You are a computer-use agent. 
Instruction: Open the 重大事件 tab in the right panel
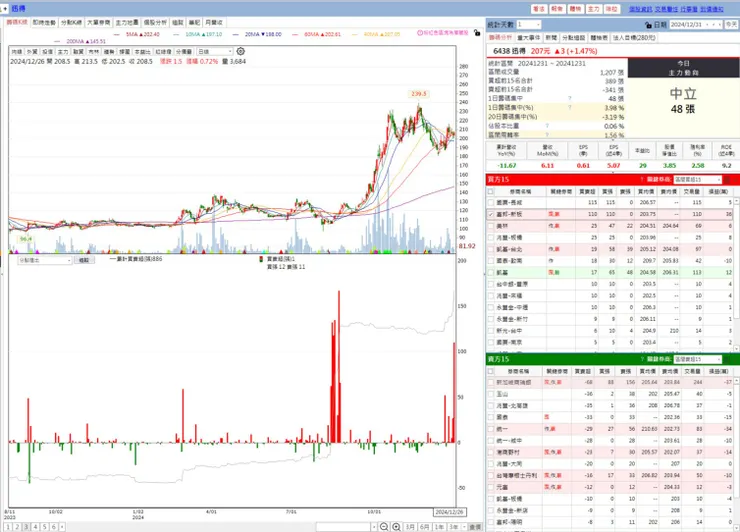click(x=529, y=38)
